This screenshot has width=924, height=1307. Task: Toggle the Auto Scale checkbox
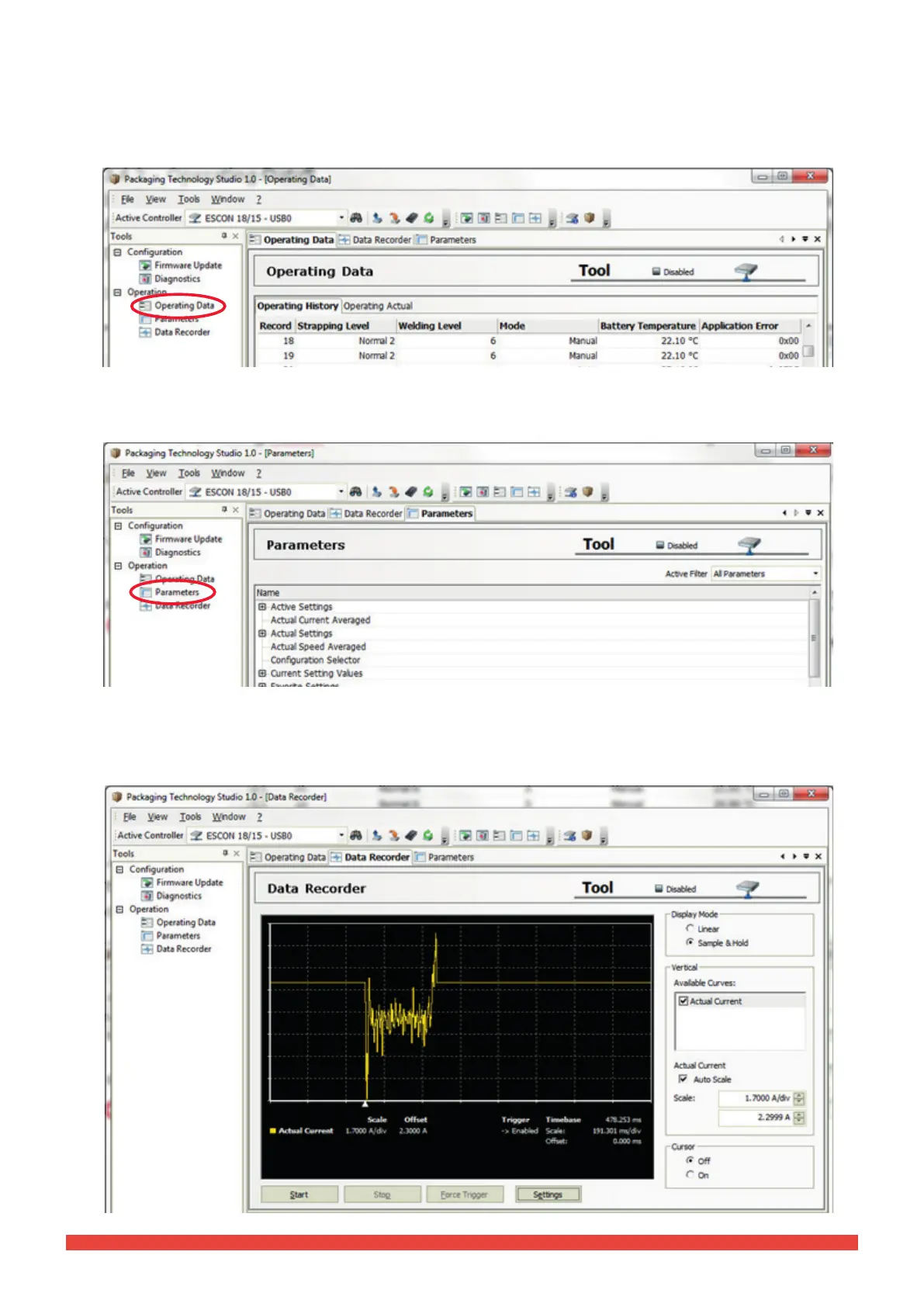pos(683,1079)
